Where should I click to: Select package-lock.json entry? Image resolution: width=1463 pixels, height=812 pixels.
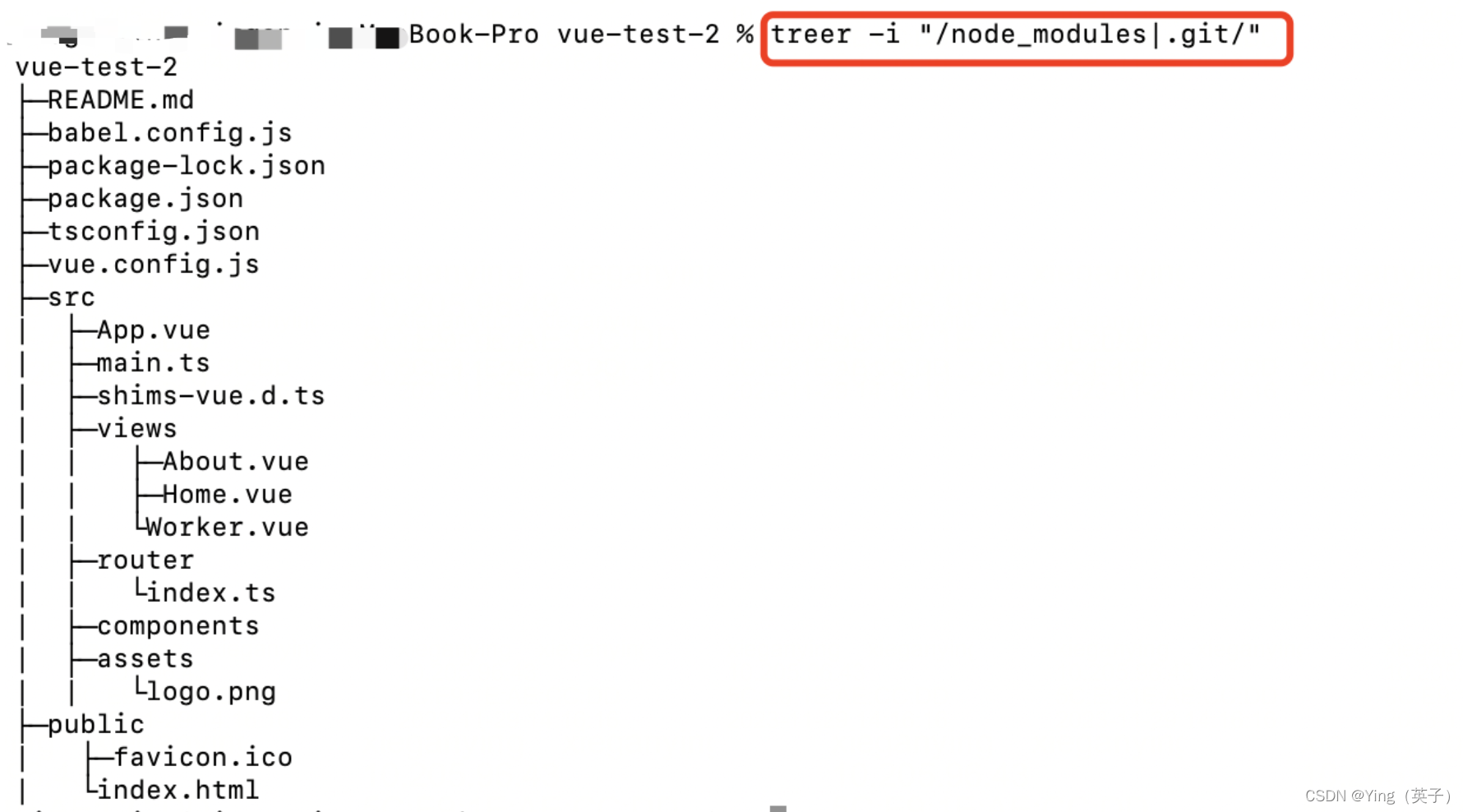tap(187, 166)
